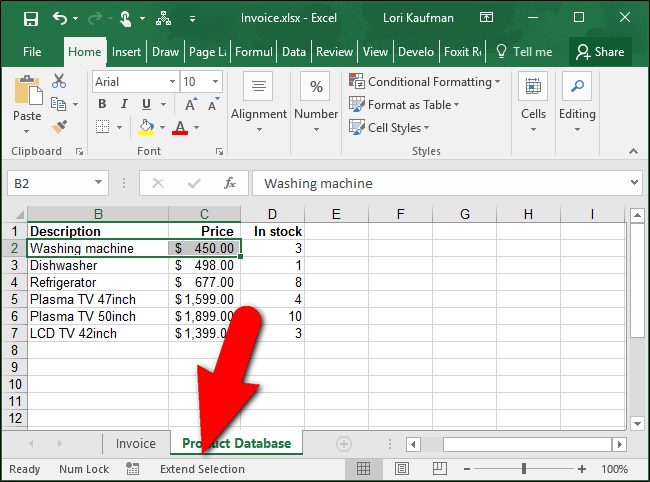
Task: Open the Name Box dropdown arrow
Action: pos(98,183)
